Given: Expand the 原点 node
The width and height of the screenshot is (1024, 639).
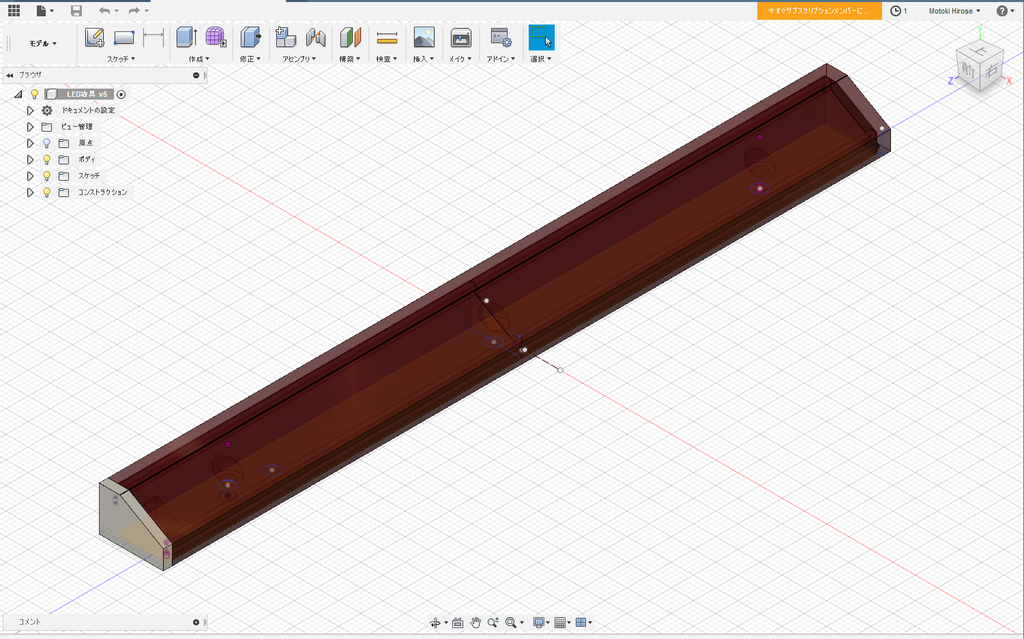Looking at the screenshot, I should coord(30,143).
